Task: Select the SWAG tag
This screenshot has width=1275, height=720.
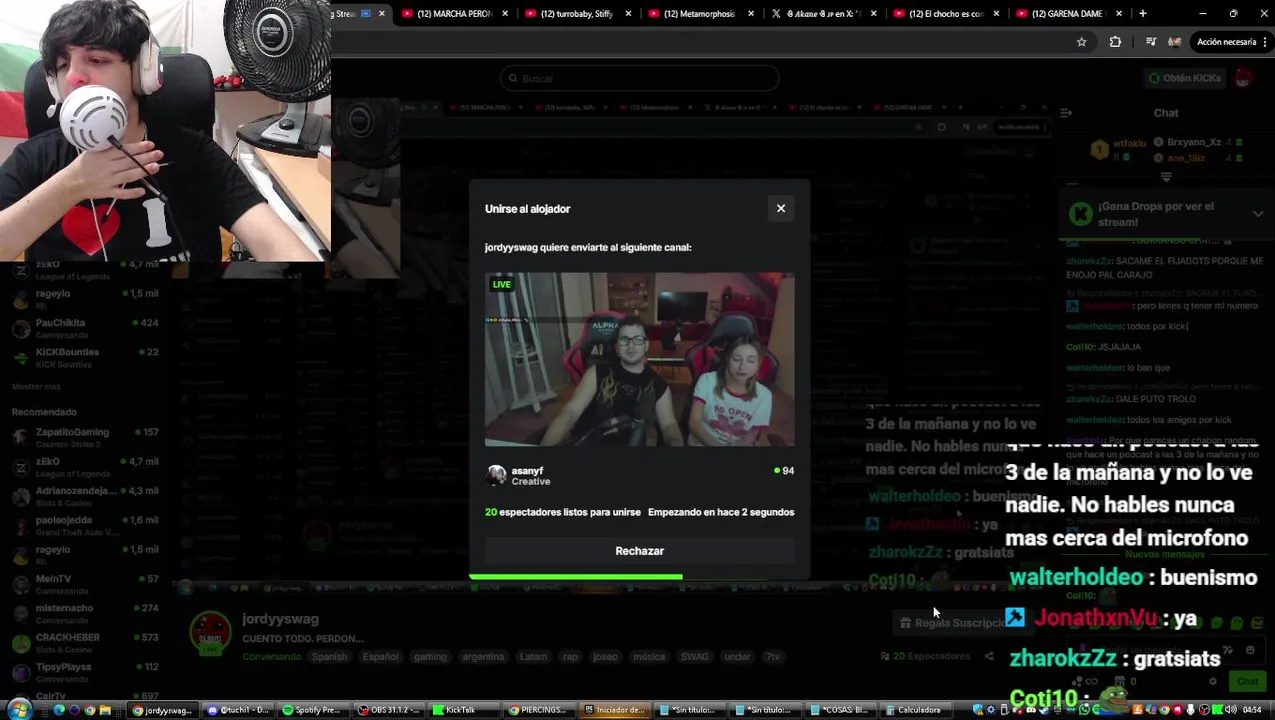Action: (694, 657)
